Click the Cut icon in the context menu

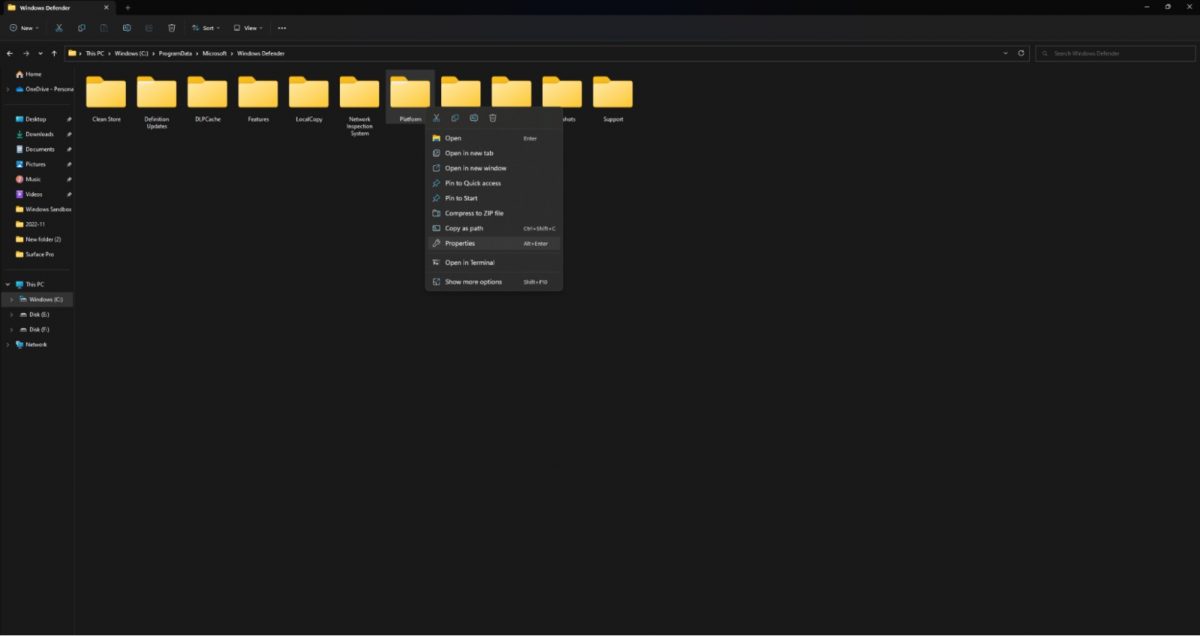[436, 118]
